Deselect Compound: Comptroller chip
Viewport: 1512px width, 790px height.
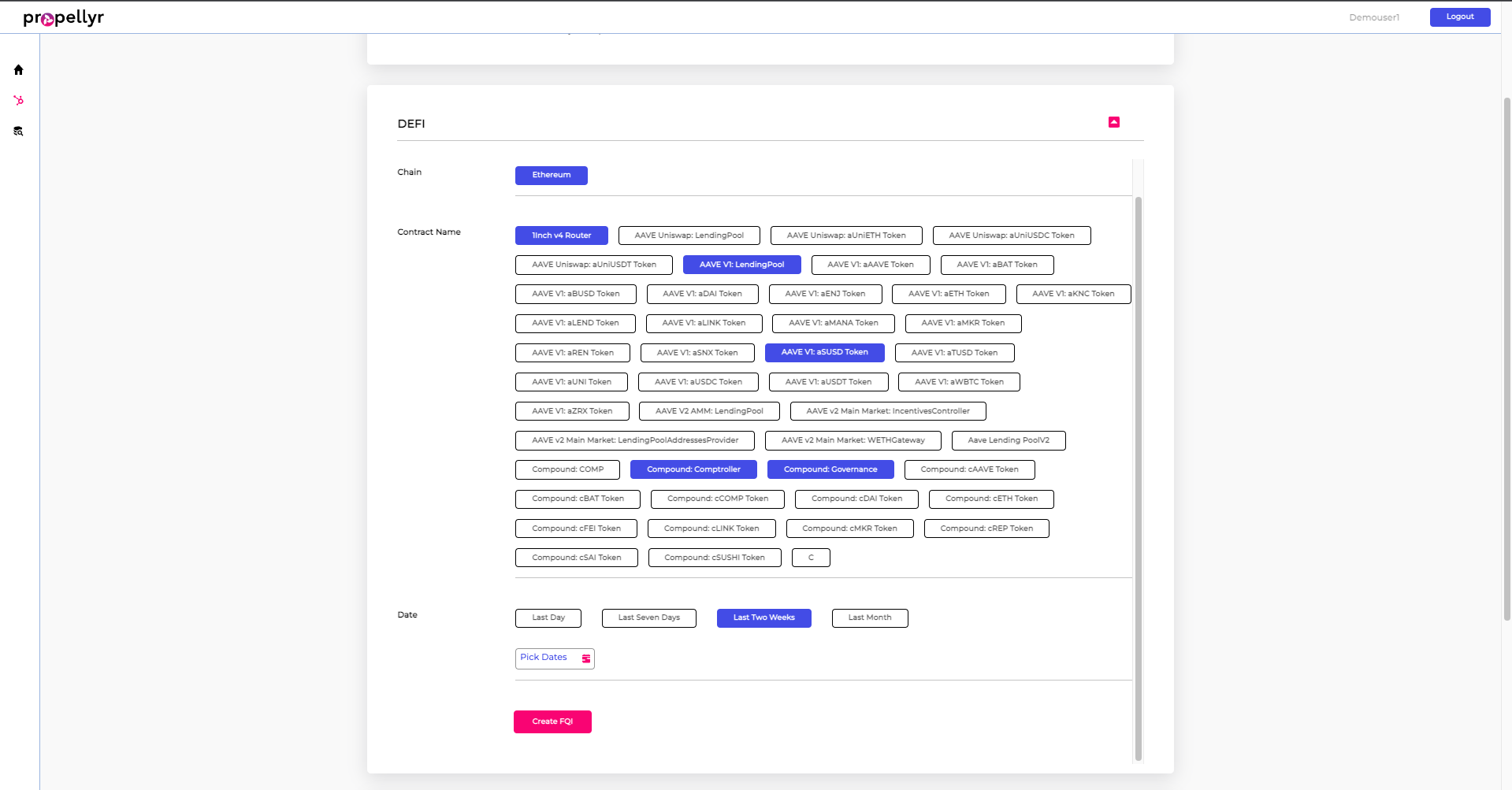pos(693,469)
